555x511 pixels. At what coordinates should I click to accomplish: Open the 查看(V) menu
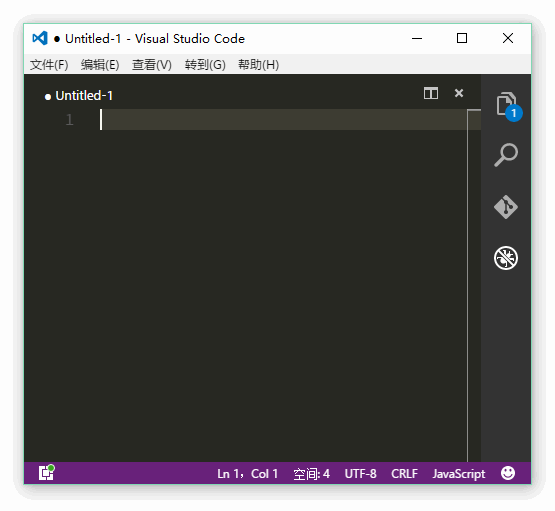coord(151,65)
